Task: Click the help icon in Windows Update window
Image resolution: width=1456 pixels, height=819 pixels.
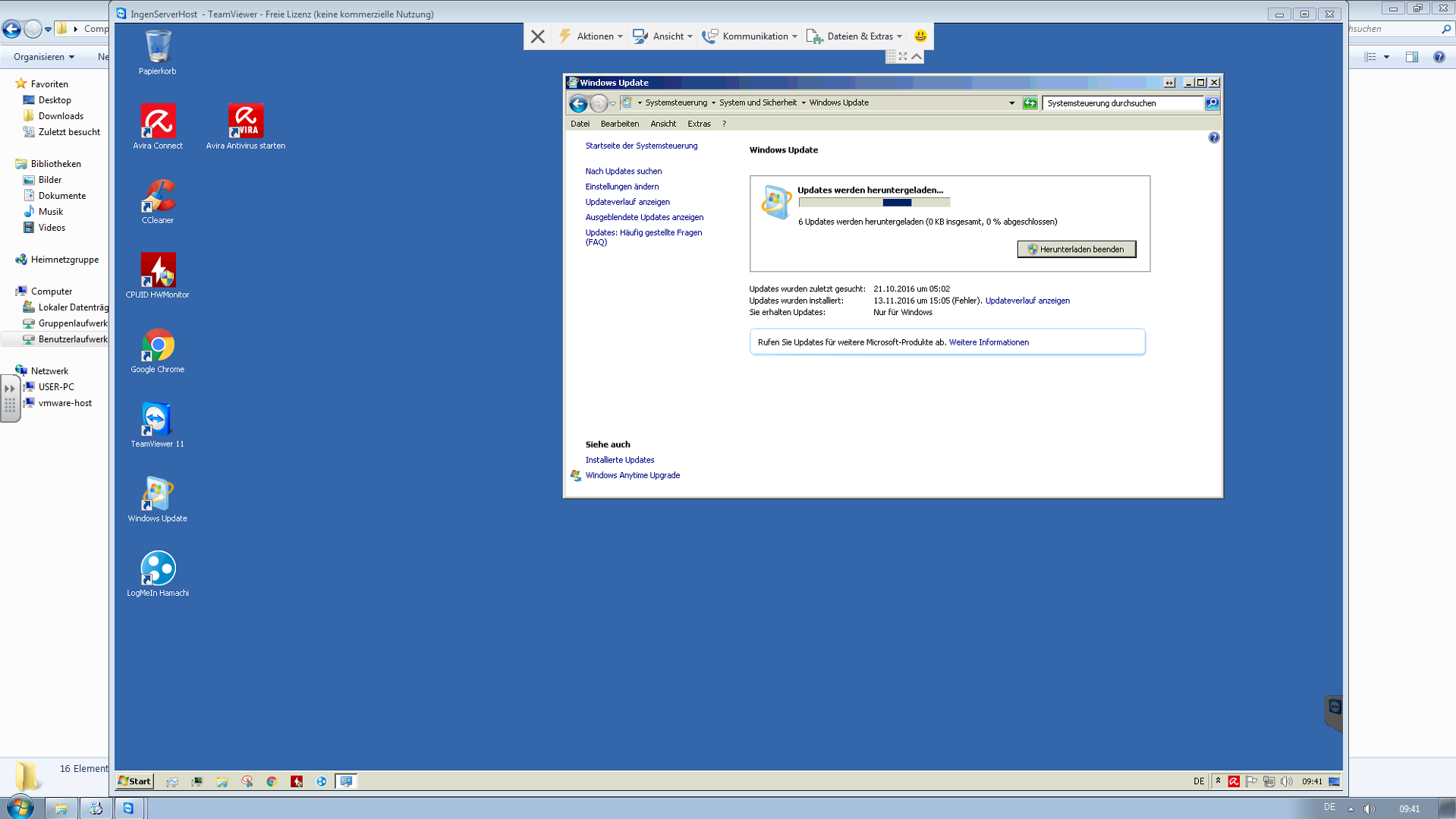Action: pyautogui.click(x=1214, y=137)
